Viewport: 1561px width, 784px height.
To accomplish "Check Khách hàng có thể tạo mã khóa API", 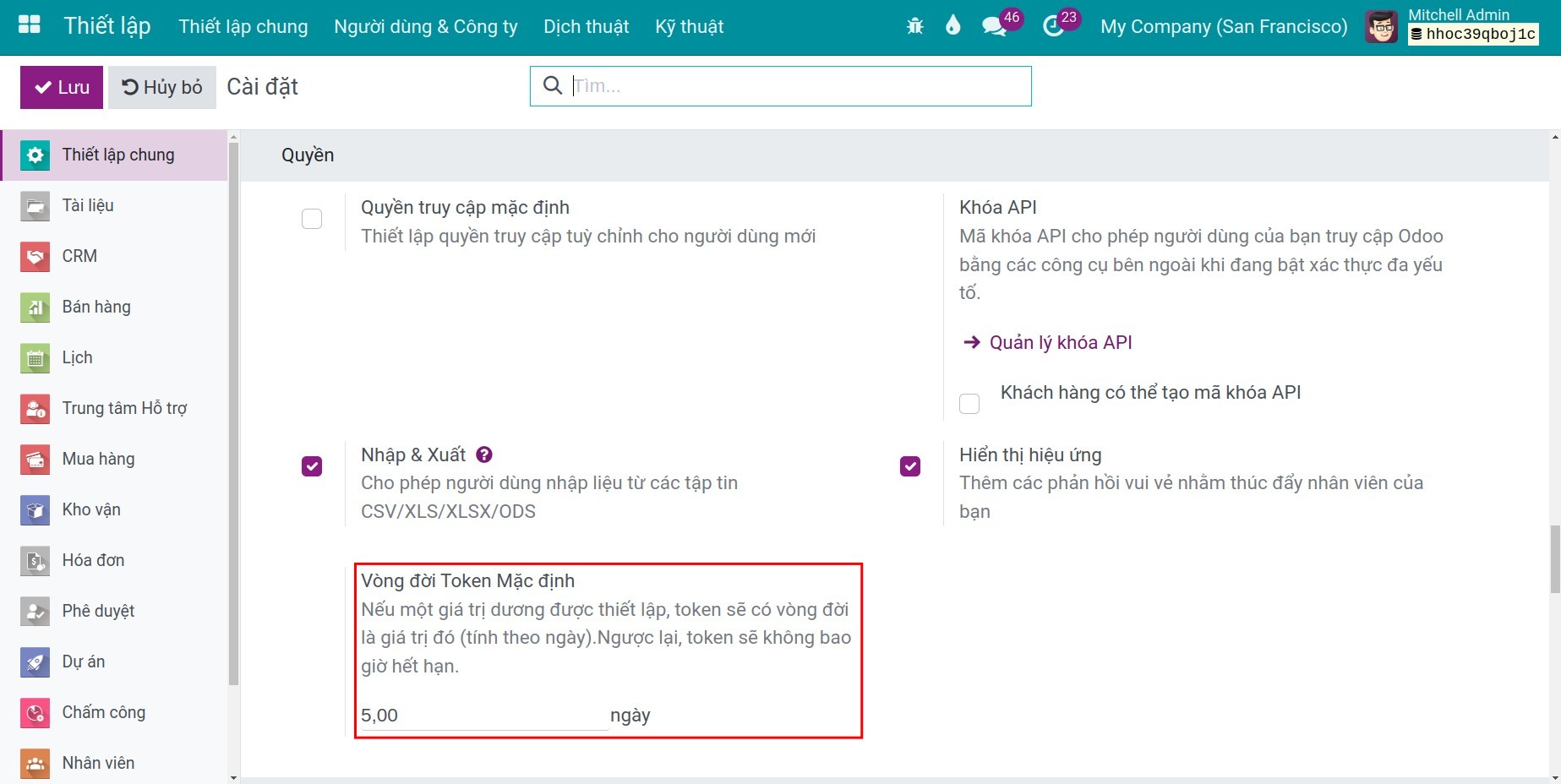I will coord(969,403).
